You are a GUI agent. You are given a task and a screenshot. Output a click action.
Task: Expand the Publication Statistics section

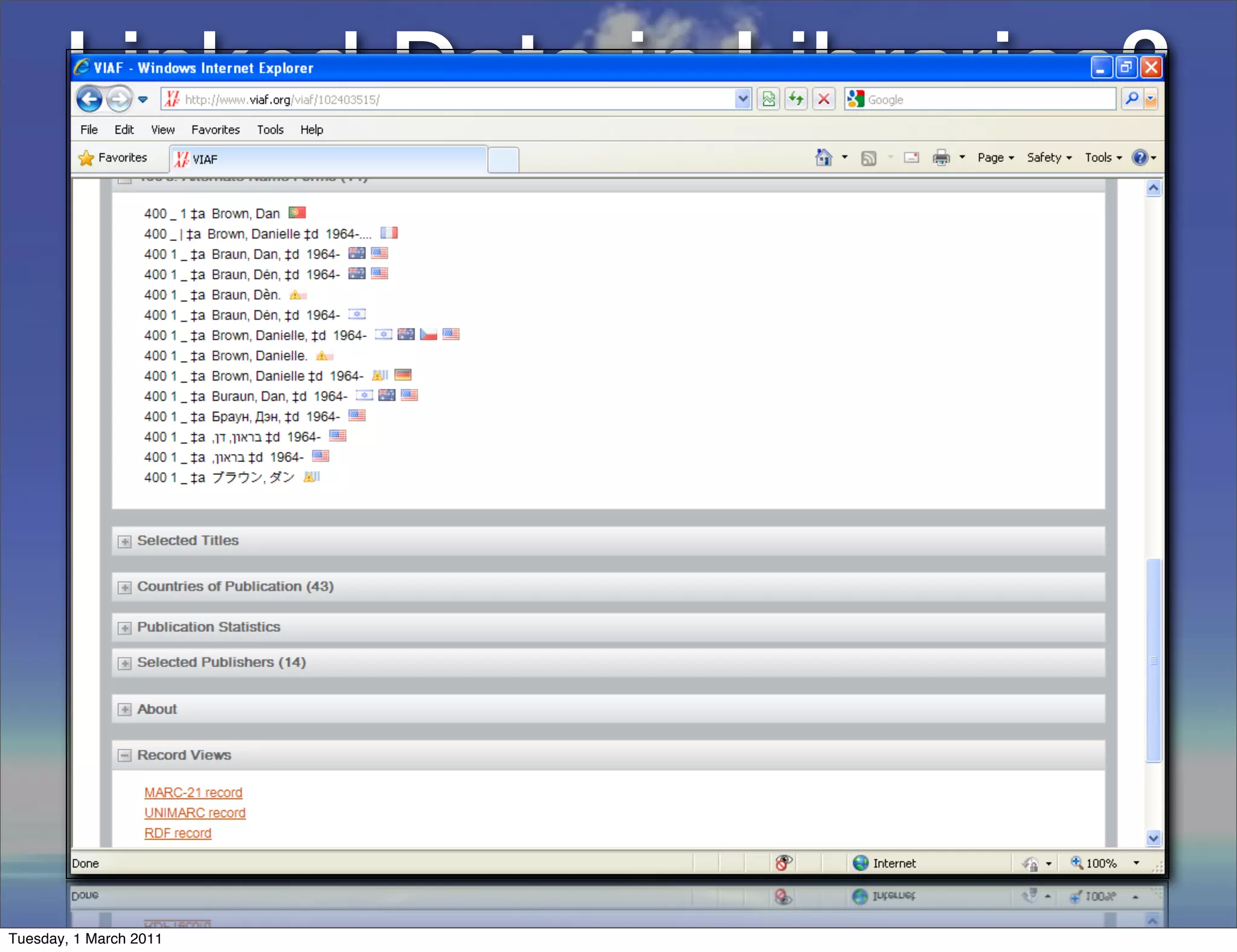(124, 628)
